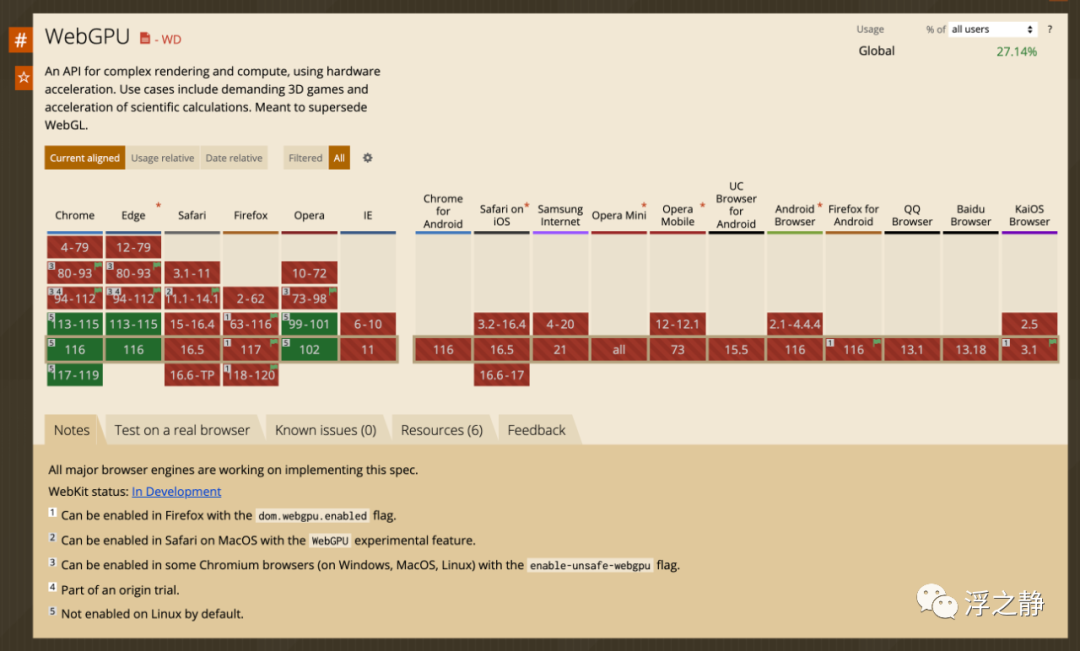Click the Firefox 2-62 version cell
1080x651 pixels.
click(x=251, y=298)
